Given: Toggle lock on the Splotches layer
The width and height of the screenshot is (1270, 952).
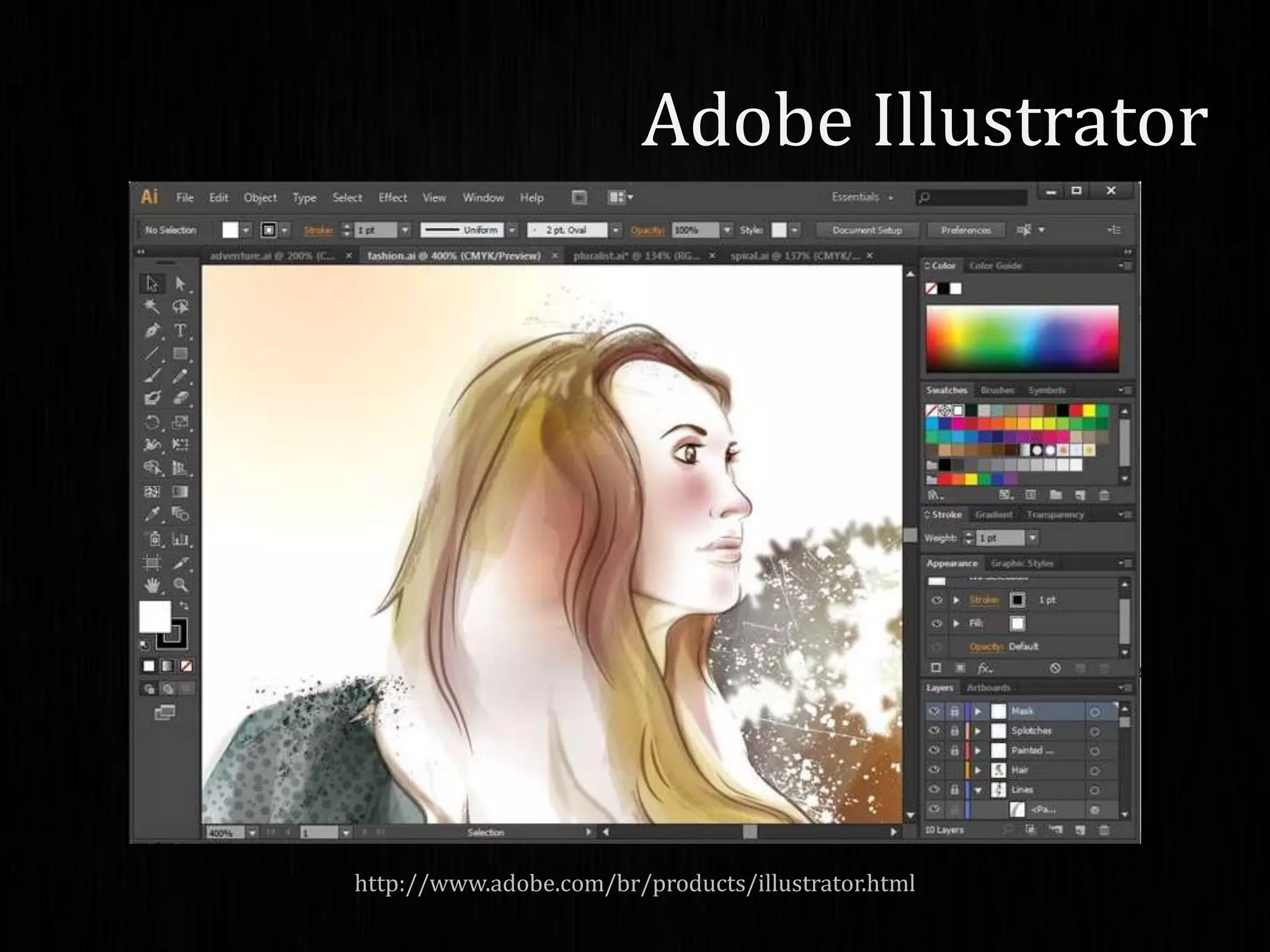Looking at the screenshot, I should point(955,731).
